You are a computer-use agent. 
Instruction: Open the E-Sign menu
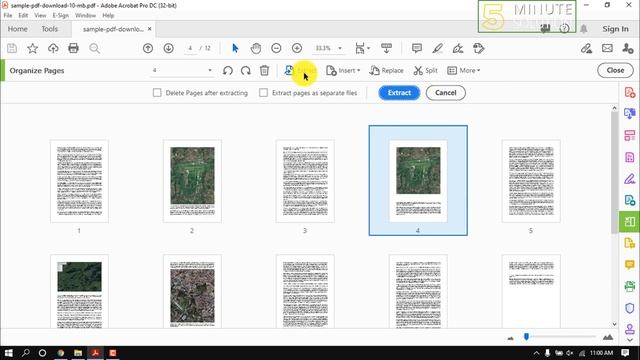tap(60, 16)
